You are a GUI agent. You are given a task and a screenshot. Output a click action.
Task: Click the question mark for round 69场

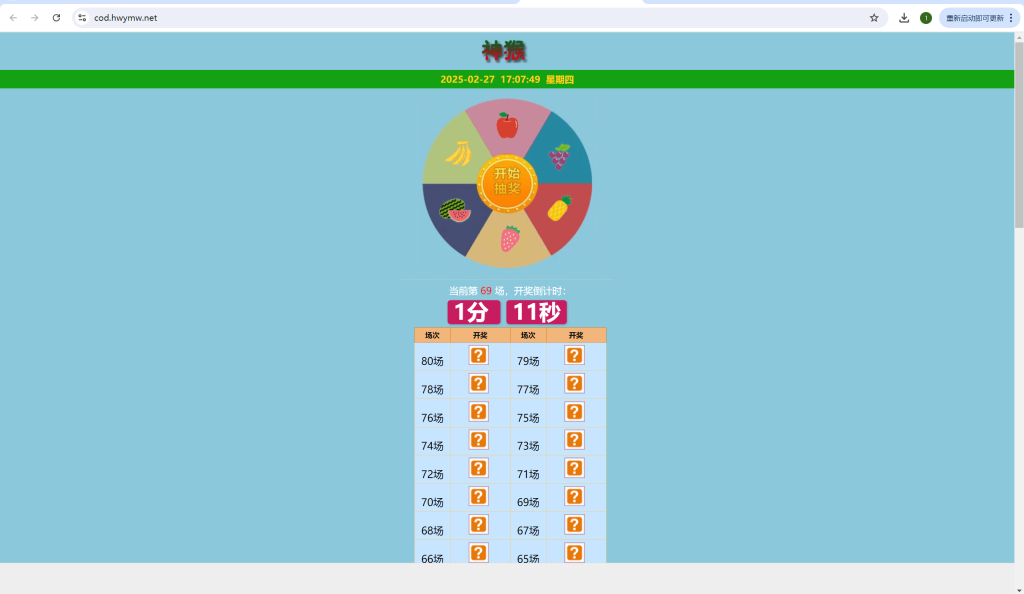[x=574, y=497]
